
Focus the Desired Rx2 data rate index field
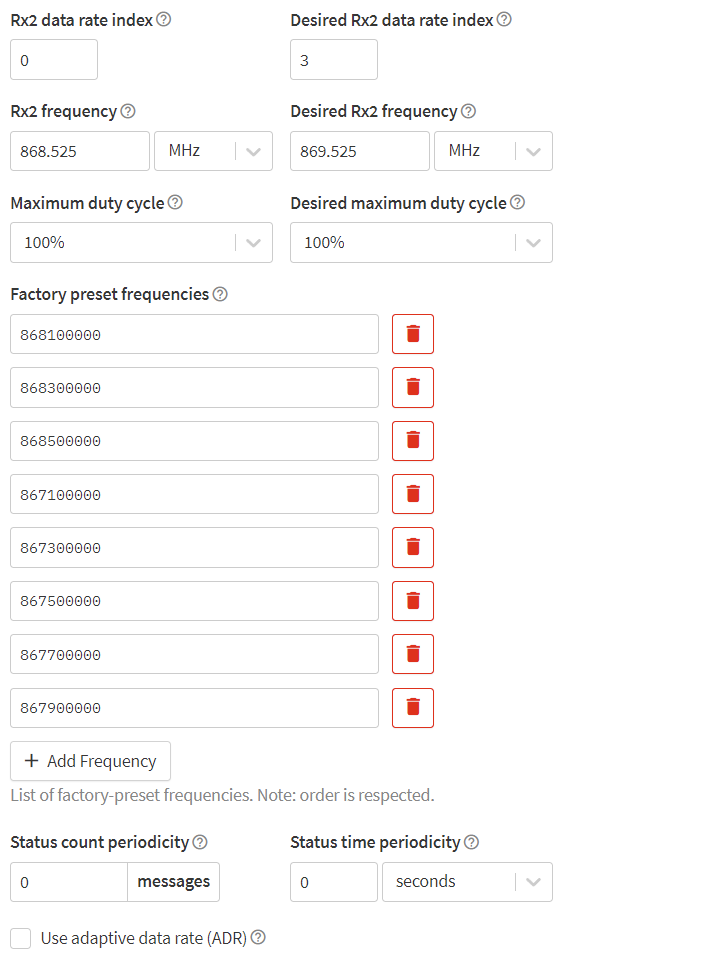pos(334,59)
